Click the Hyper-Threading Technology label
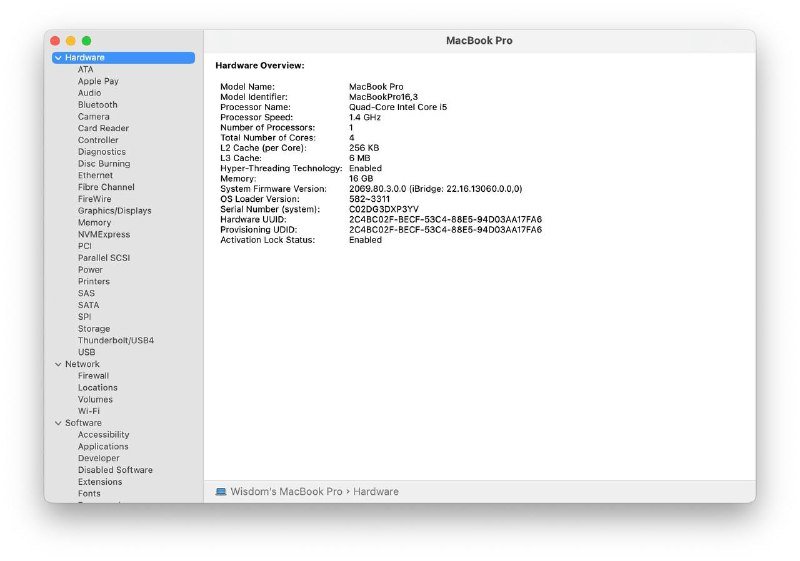The width and height of the screenshot is (800, 561). [x=281, y=168]
